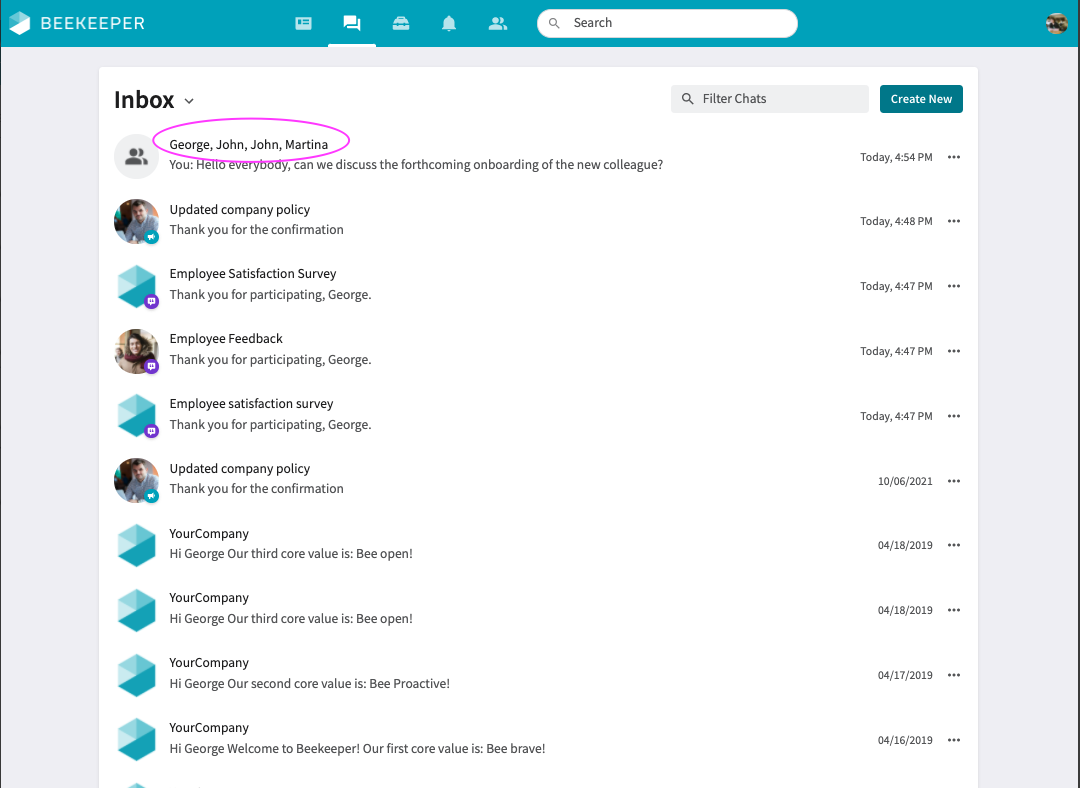Click the group chat people avatar icon

coord(136,156)
